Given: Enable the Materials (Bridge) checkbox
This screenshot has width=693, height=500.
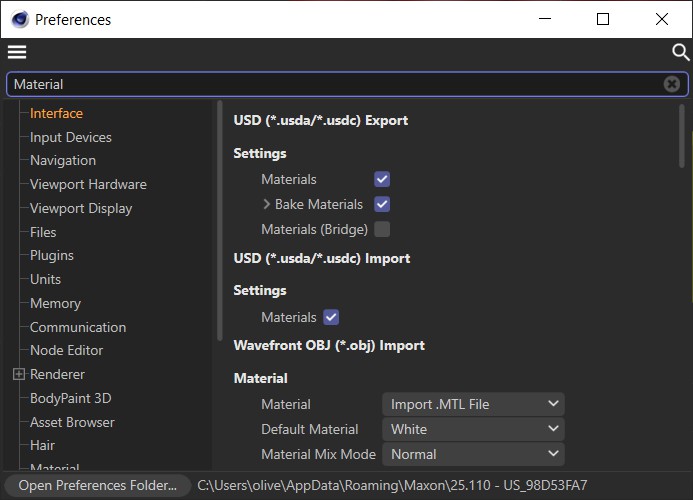Looking at the screenshot, I should [382, 229].
